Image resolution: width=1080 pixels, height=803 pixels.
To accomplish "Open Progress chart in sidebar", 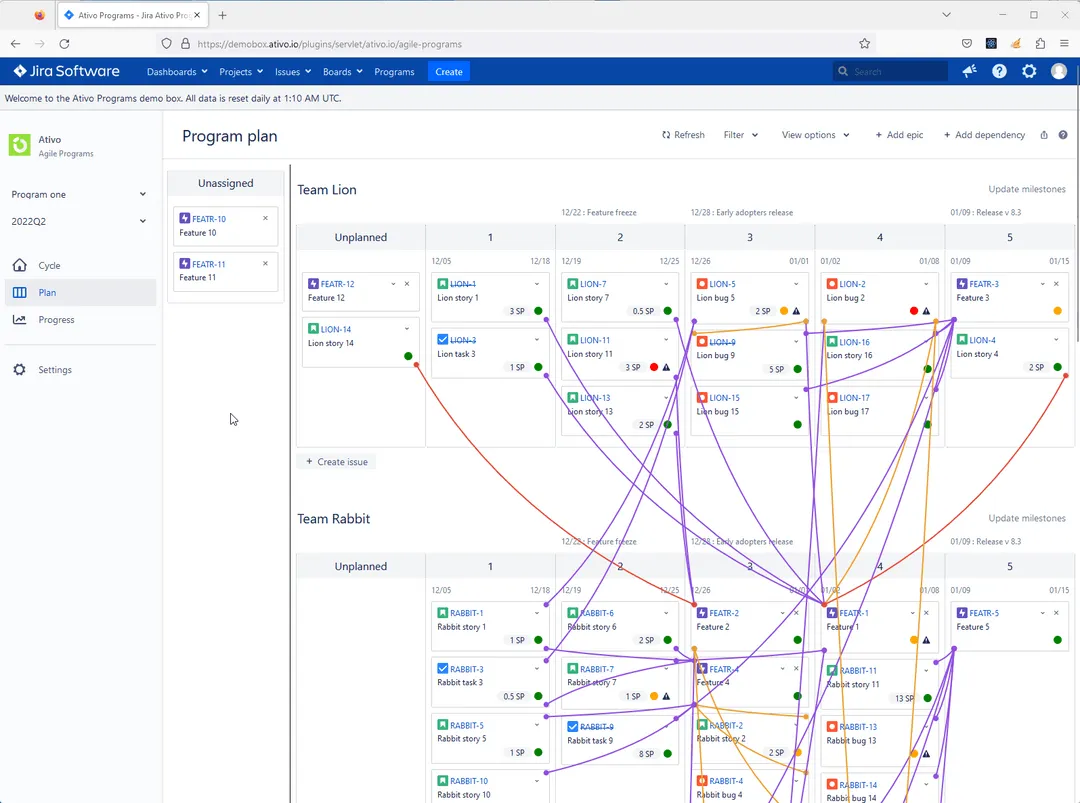I will [x=56, y=320].
